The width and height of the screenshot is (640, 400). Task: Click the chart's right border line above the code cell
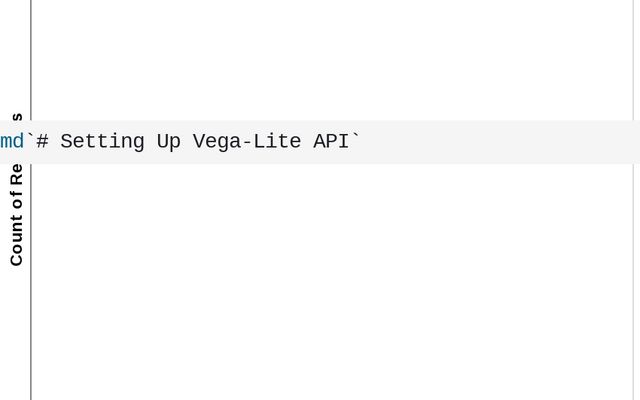coord(633,60)
